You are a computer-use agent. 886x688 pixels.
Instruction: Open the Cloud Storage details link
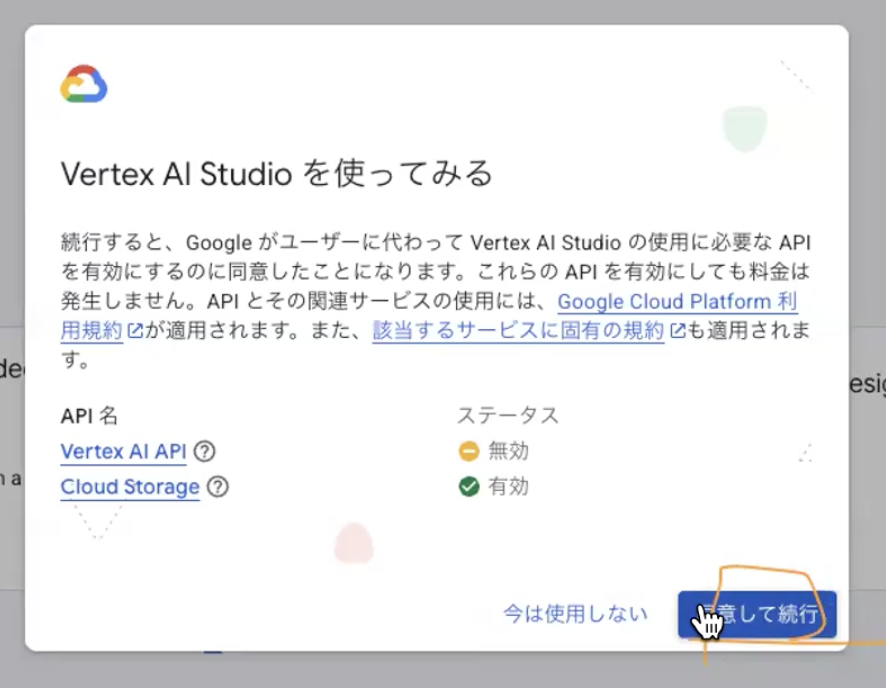(129, 487)
